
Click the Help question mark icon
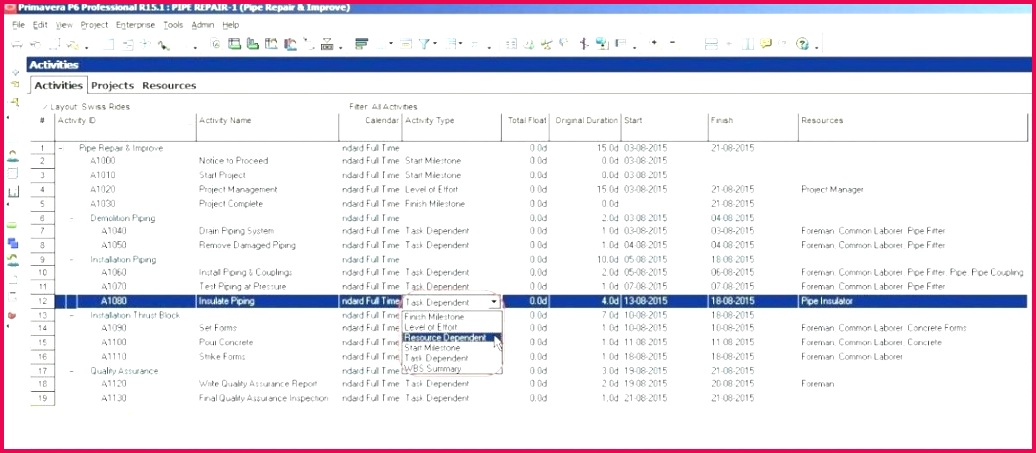[802, 44]
